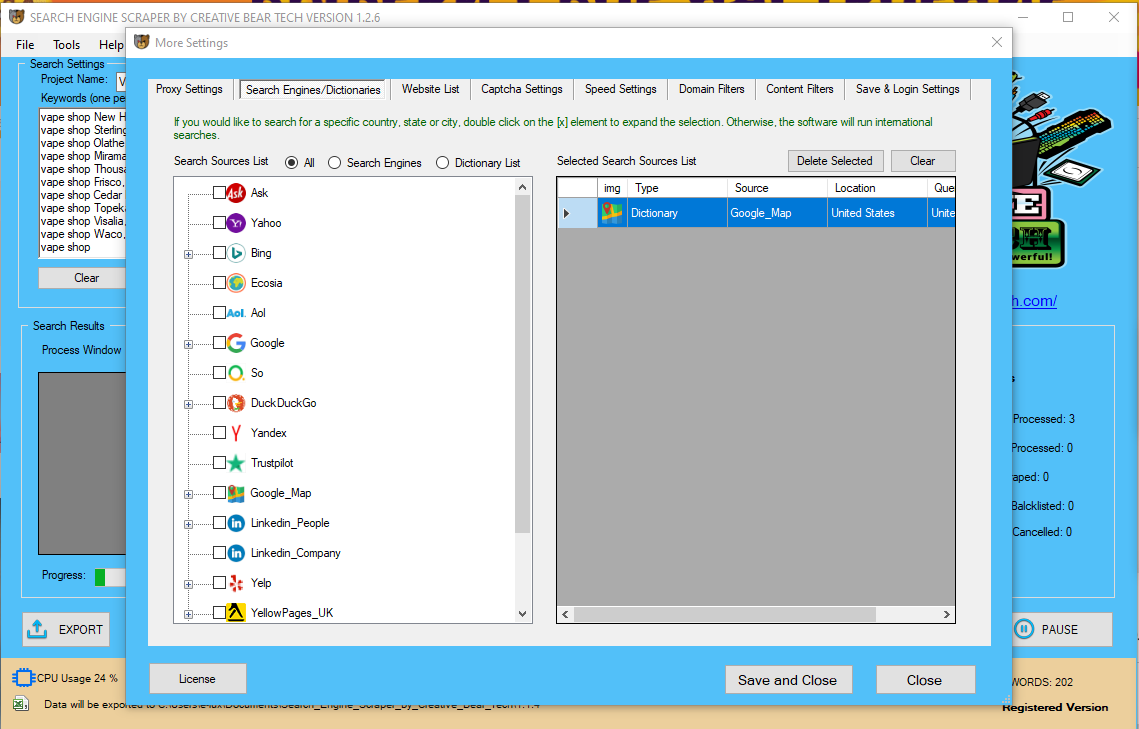Click the Location column header
The image size is (1139, 729).
(x=877, y=188)
